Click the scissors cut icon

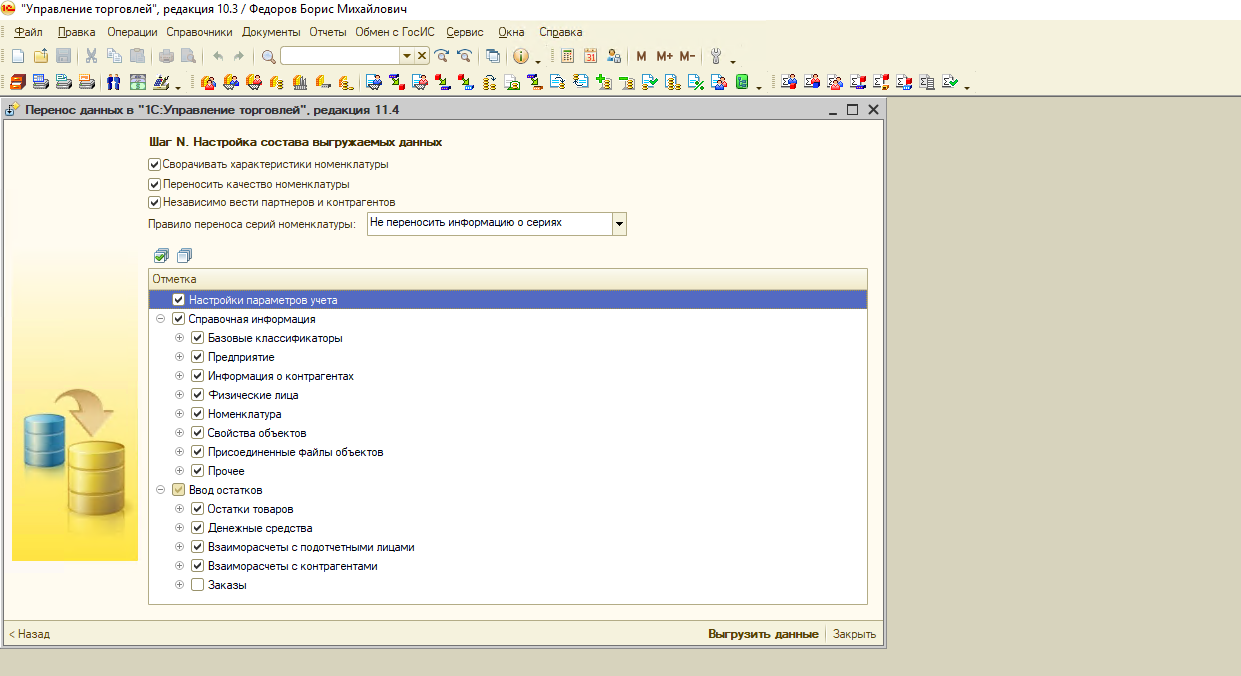click(x=91, y=56)
